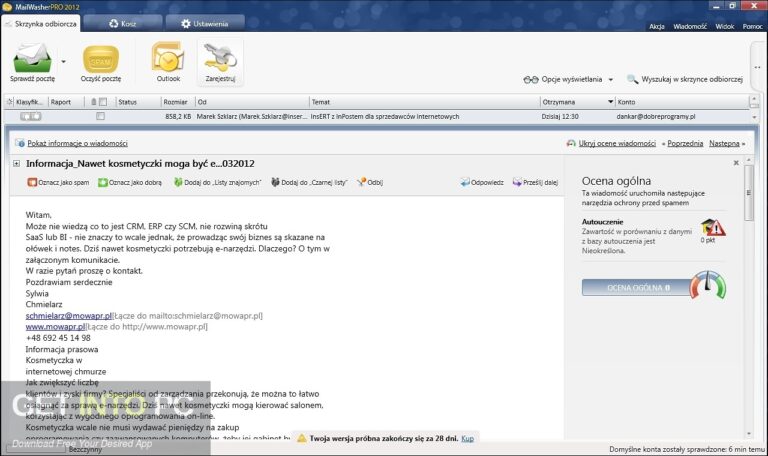Open the Sprawdź pocztę dropdown arrow
This screenshot has width=768, height=456.
click(x=63, y=62)
